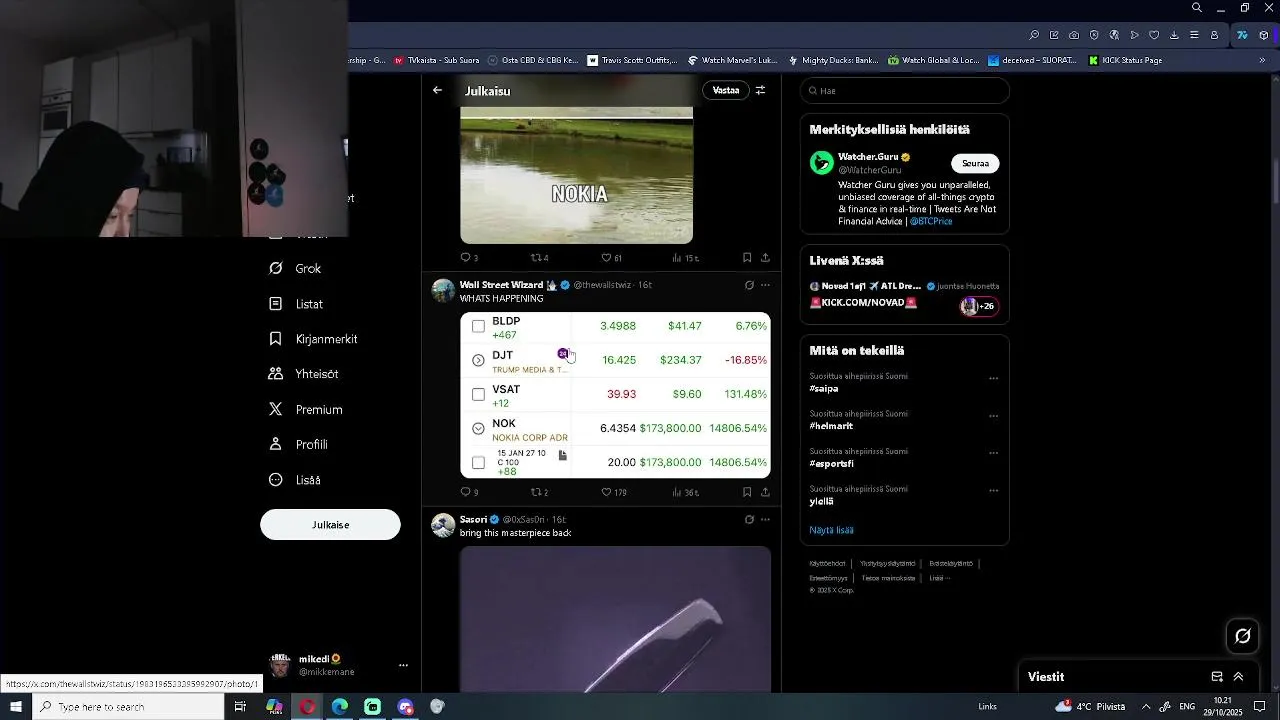View analytics of NOKIA post showing 15 t.
This screenshot has height=720, width=1280.
(685, 258)
